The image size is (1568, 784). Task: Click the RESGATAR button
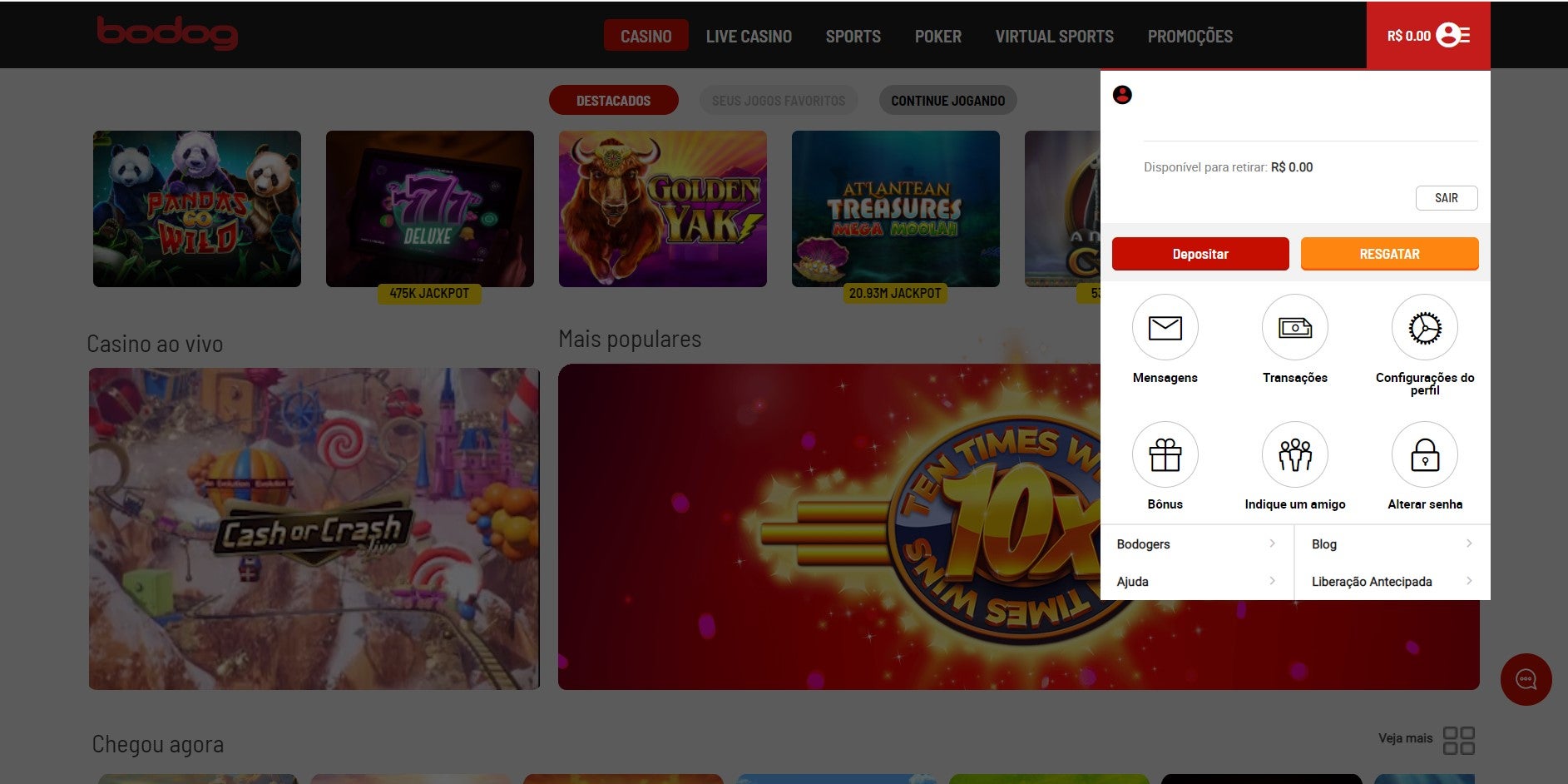click(1389, 254)
